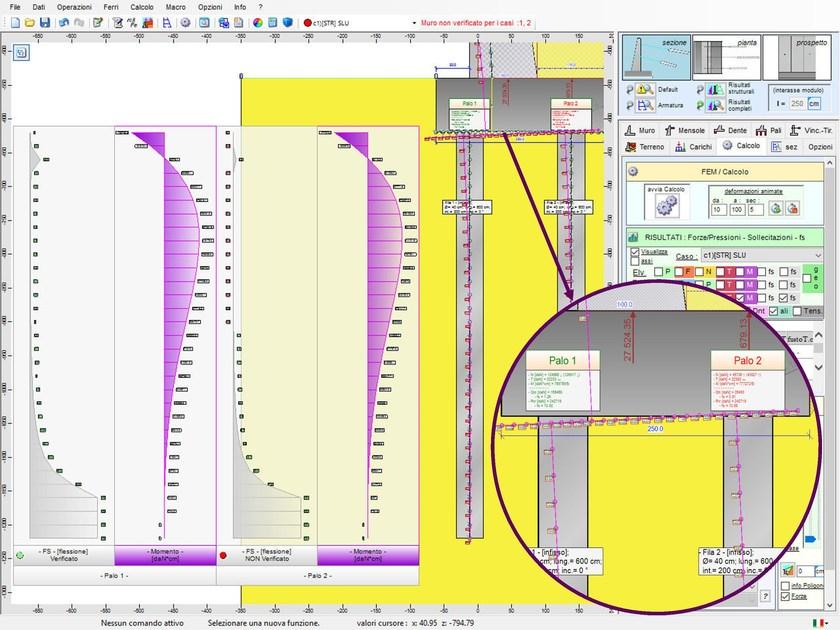Click the Risultati completi icon
Screen dimensions: 840x630
coord(714,103)
